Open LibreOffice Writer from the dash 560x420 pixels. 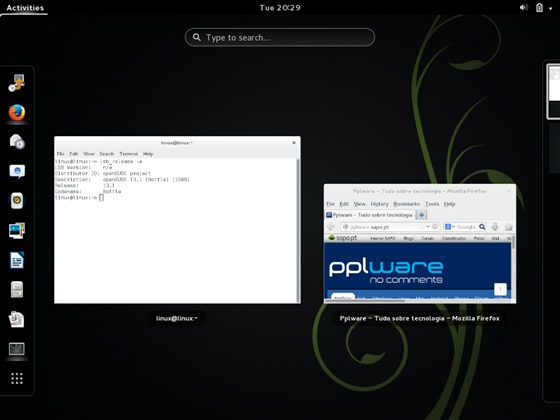(17, 260)
